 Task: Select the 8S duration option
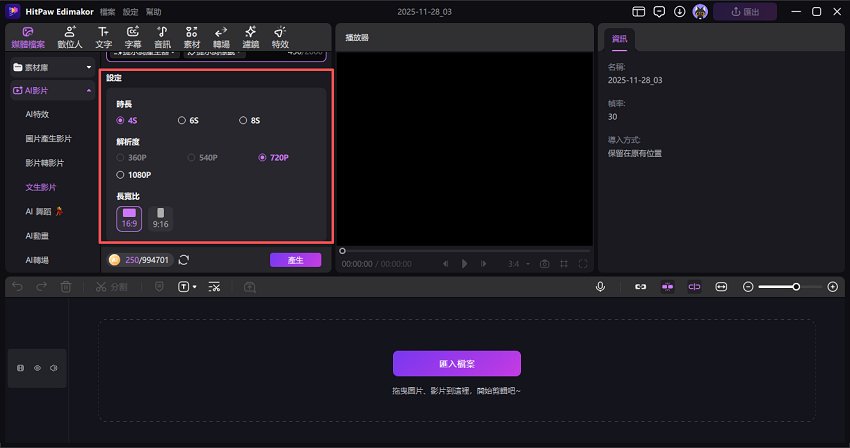249,120
